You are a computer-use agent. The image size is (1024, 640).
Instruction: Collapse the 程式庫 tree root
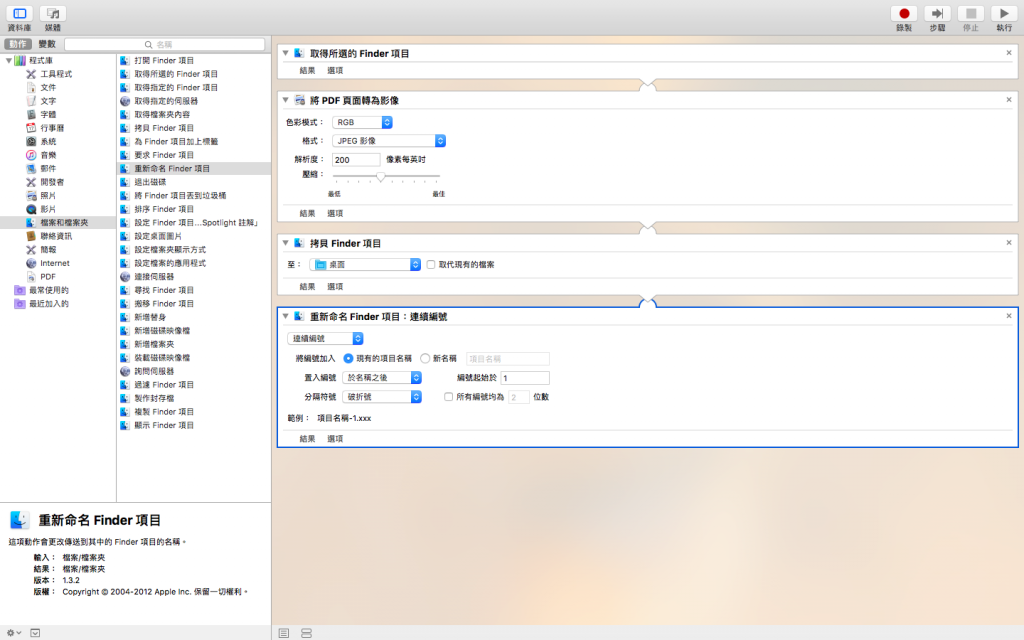(8, 60)
